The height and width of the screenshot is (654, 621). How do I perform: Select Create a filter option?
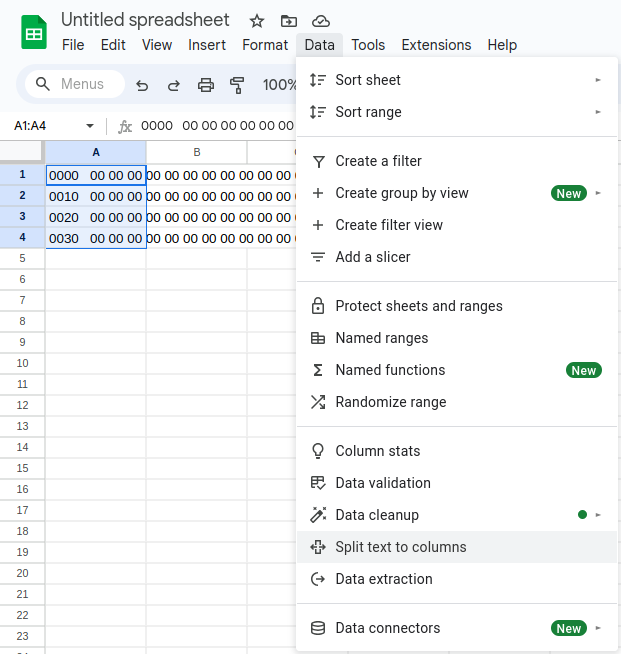click(x=457, y=161)
